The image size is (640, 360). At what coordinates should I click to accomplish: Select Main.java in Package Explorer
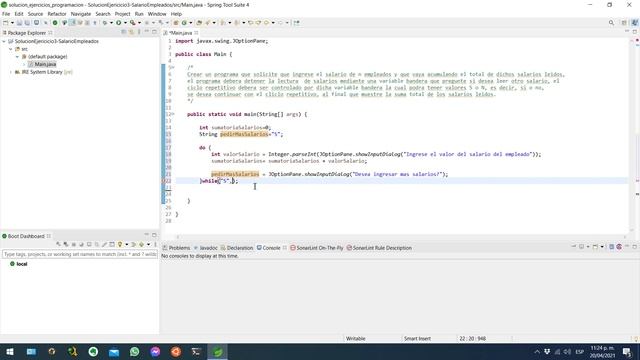click(42, 64)
